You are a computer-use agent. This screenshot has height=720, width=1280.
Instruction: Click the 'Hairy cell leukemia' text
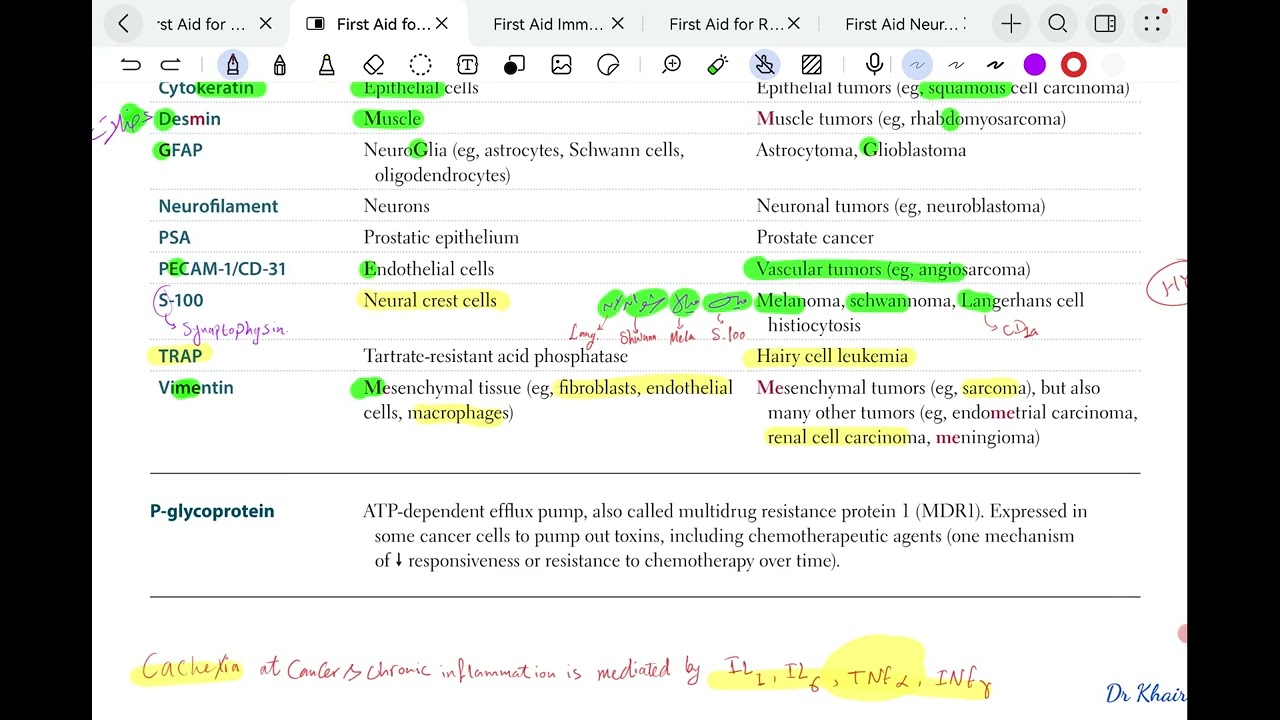coord(832,356)
